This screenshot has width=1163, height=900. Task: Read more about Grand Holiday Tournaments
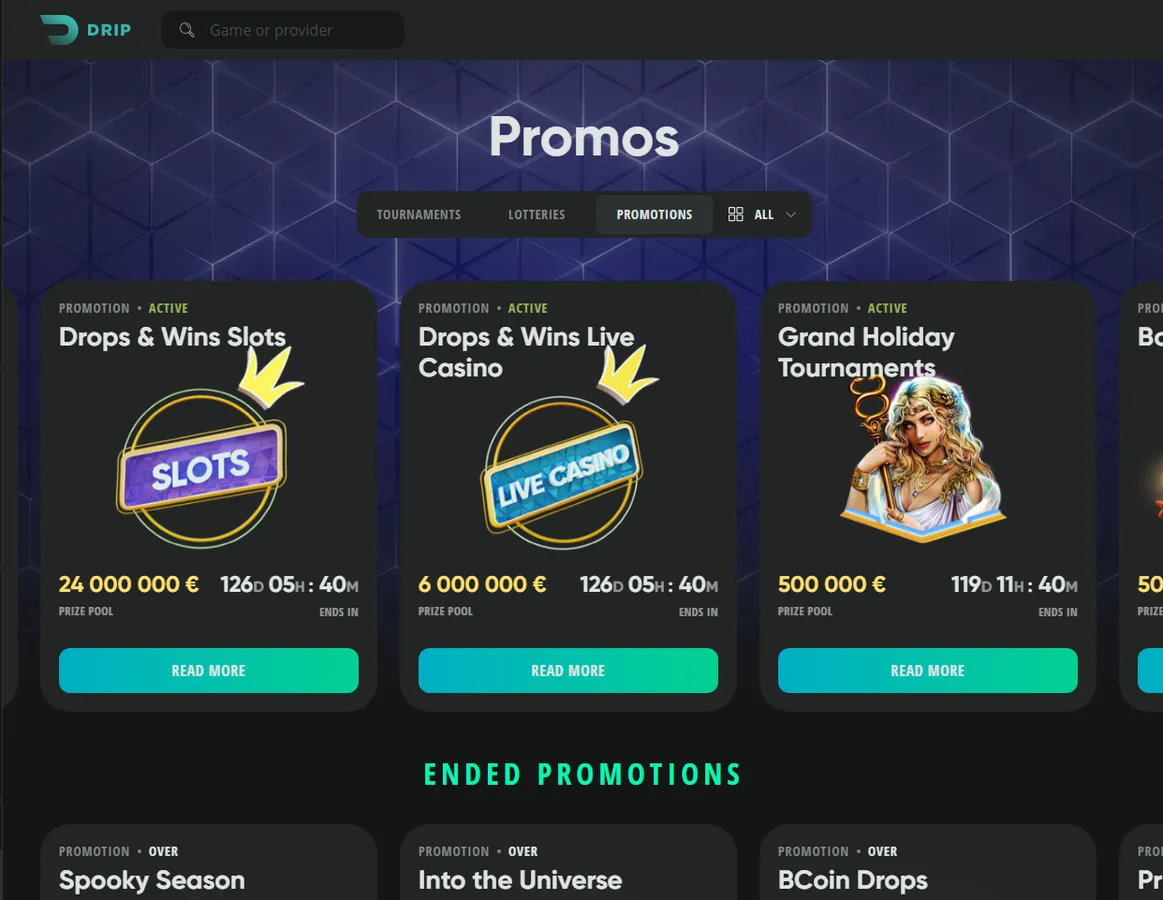click(928, 671)
